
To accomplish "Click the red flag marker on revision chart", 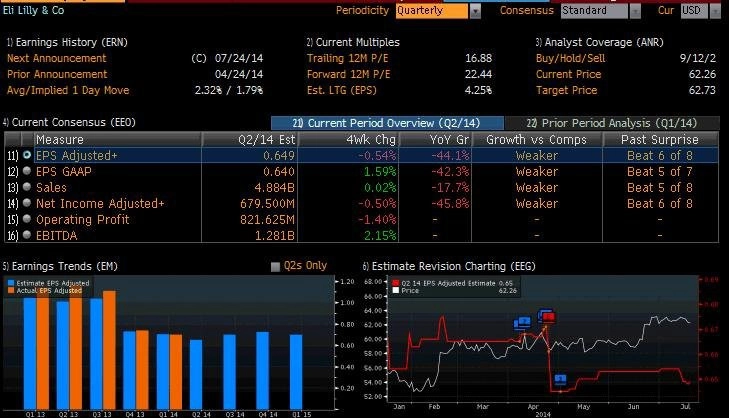I will pos(548,317).
